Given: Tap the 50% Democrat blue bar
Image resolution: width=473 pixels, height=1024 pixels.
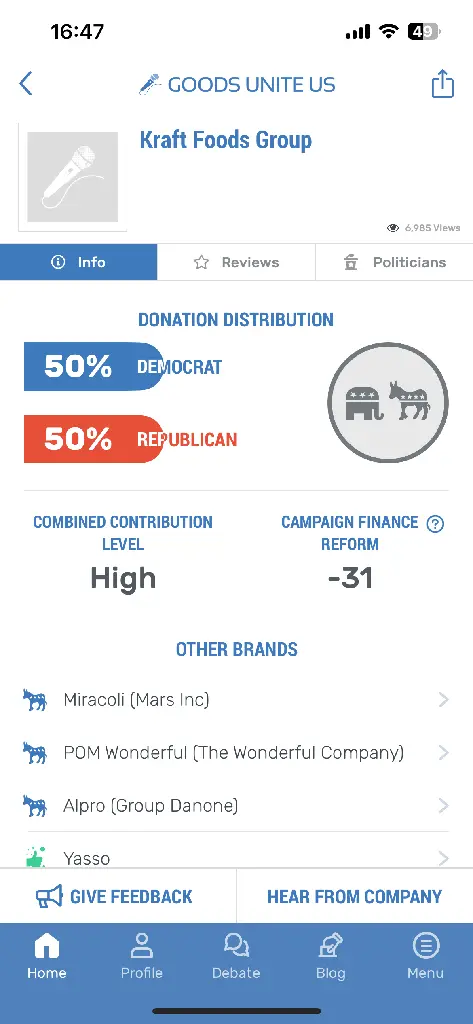Looking at the screenshot, I should coord(94,367).
